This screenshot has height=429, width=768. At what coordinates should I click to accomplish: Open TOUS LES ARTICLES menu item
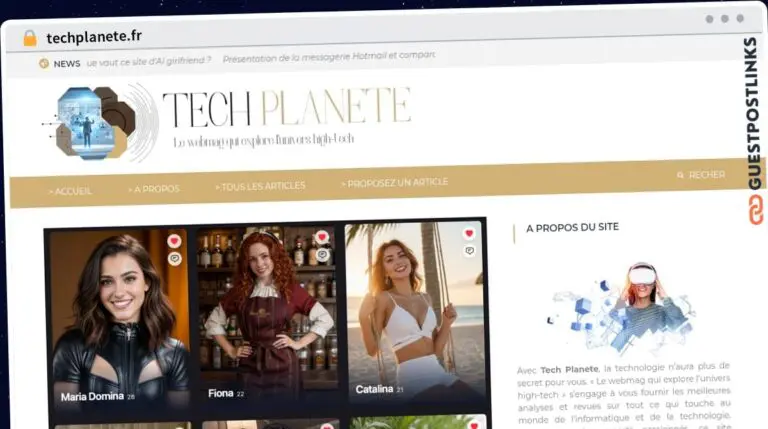tap(260, 186)
